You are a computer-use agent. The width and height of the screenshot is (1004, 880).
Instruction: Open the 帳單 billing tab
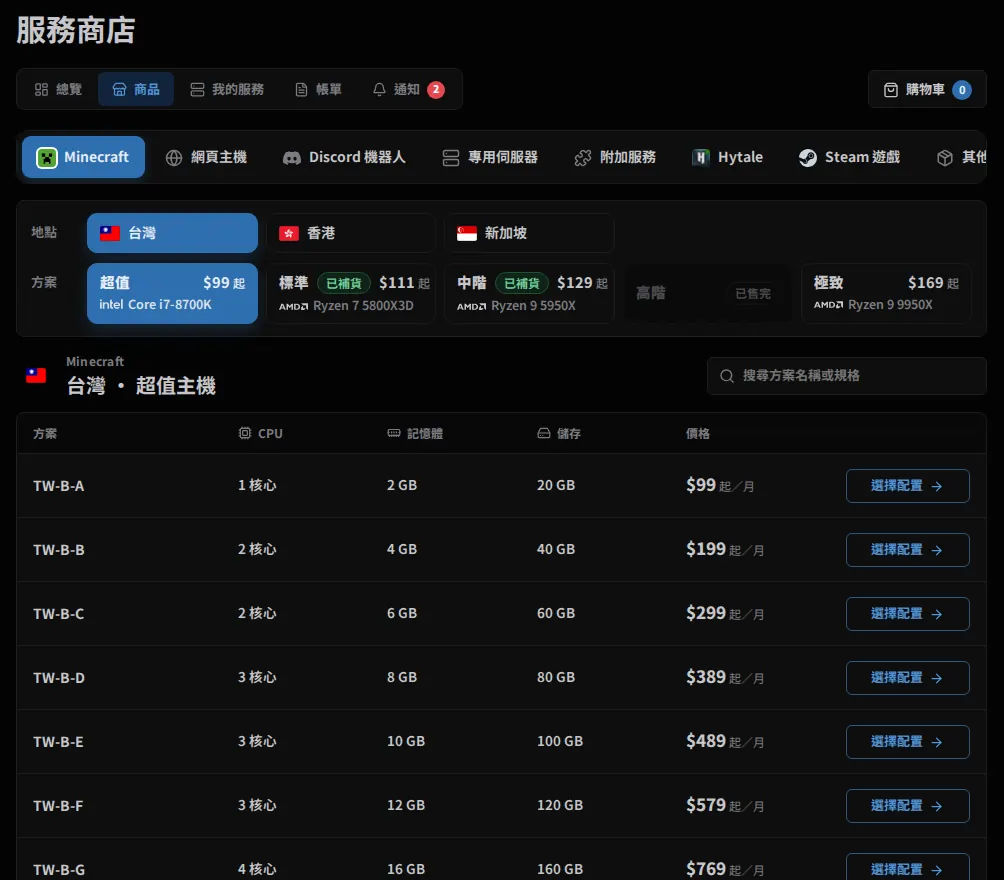point(318,89)
